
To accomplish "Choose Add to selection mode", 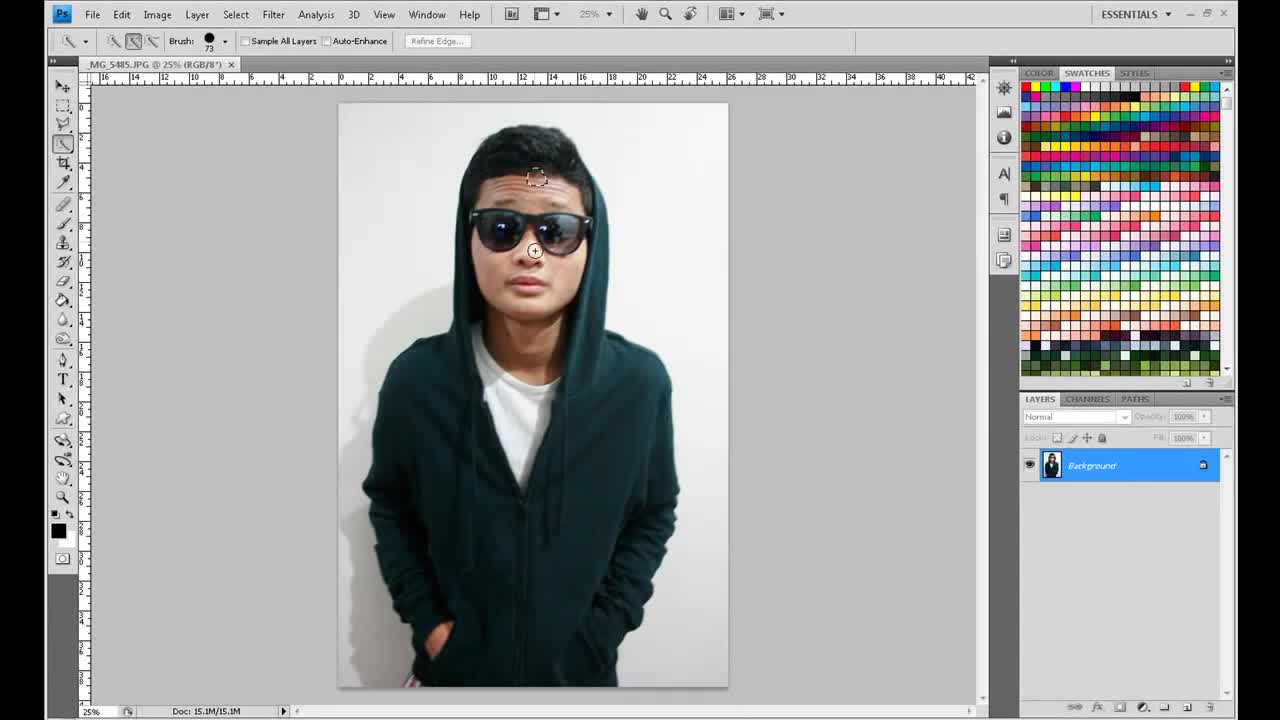I will point(133,41).
